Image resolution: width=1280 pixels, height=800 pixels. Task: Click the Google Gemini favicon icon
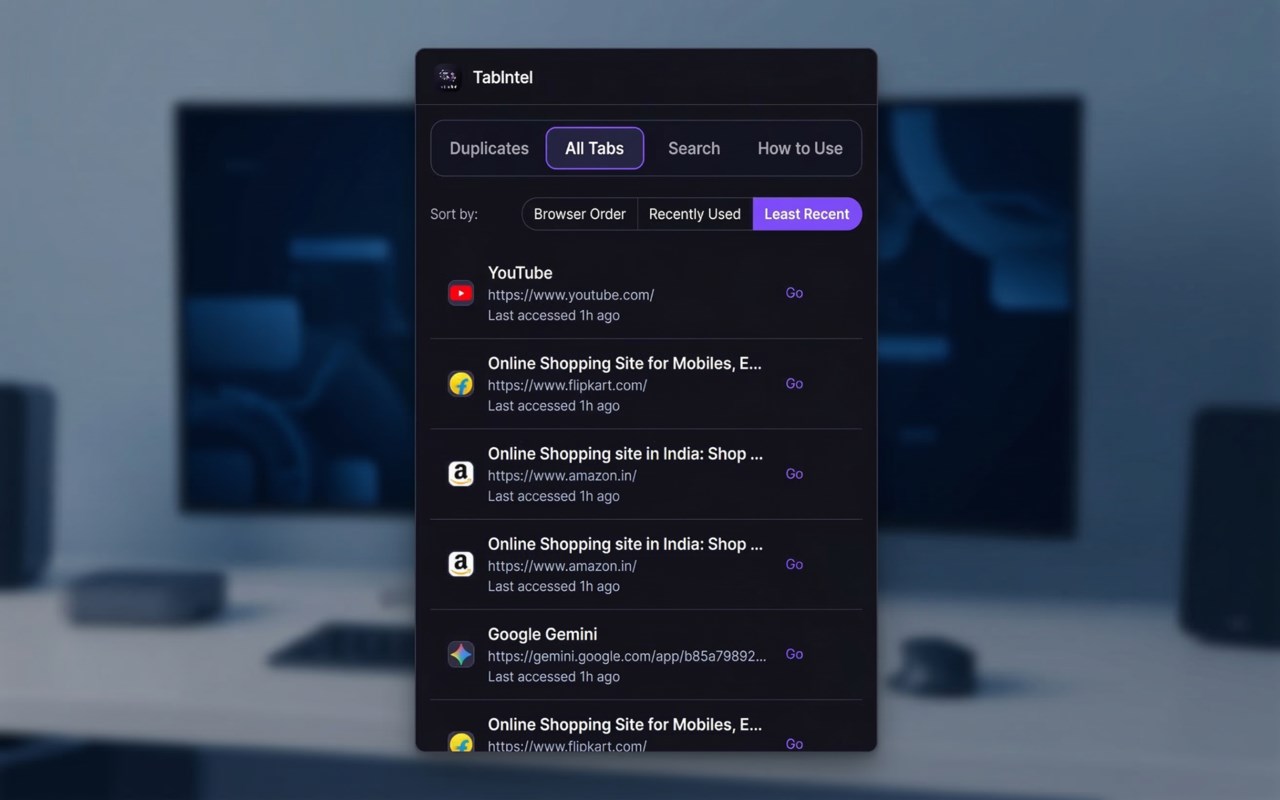[461, 654]
